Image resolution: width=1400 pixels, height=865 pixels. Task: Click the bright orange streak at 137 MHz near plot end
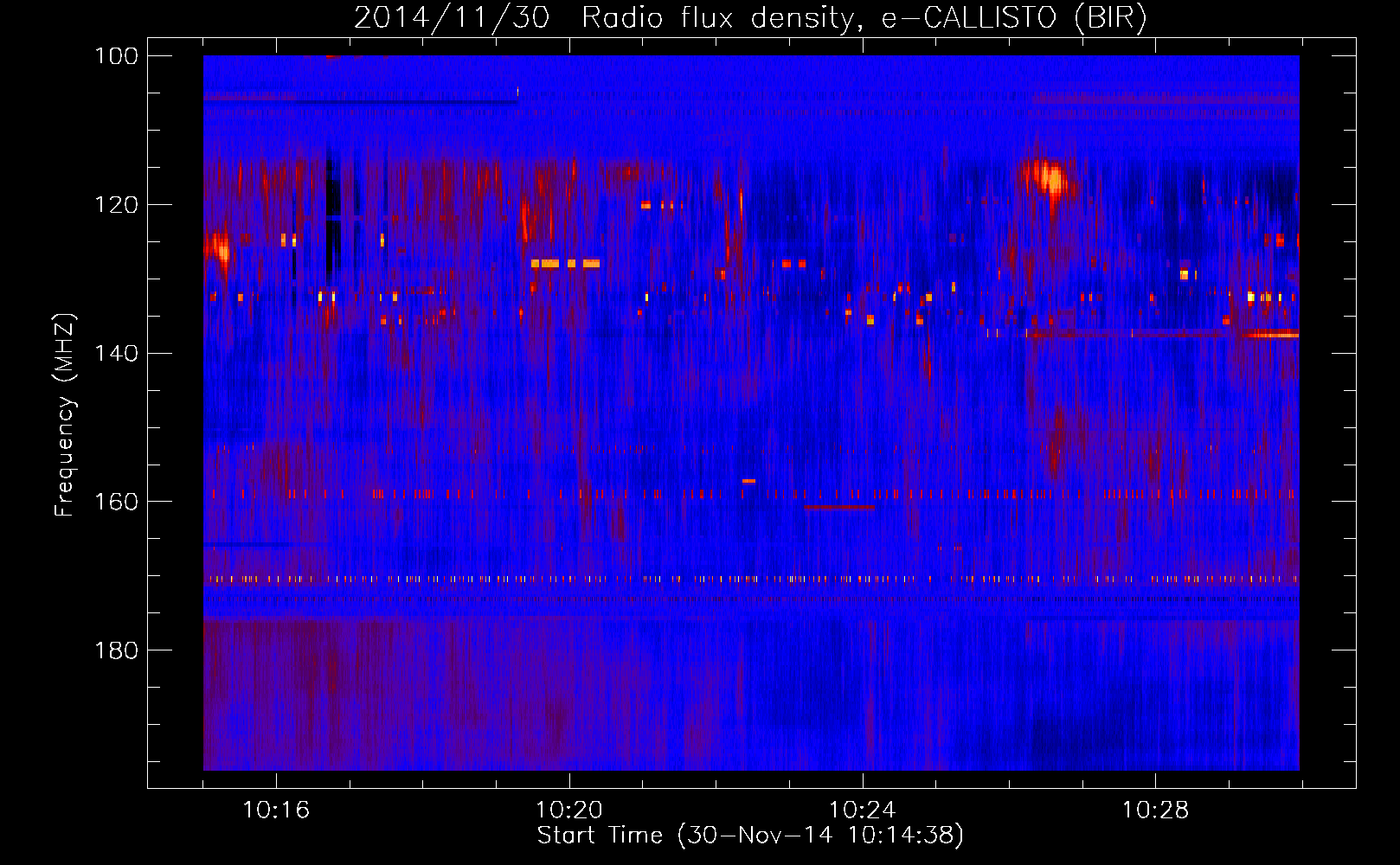coord(1272,334)
